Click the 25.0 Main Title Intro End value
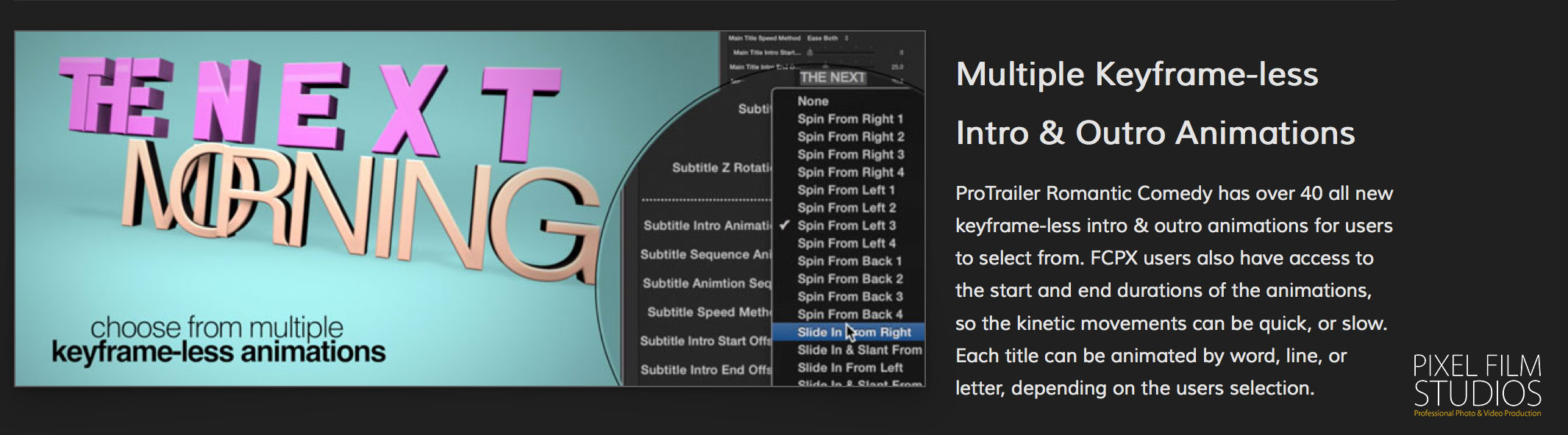The image size is (1568, 435). [897, 67]
